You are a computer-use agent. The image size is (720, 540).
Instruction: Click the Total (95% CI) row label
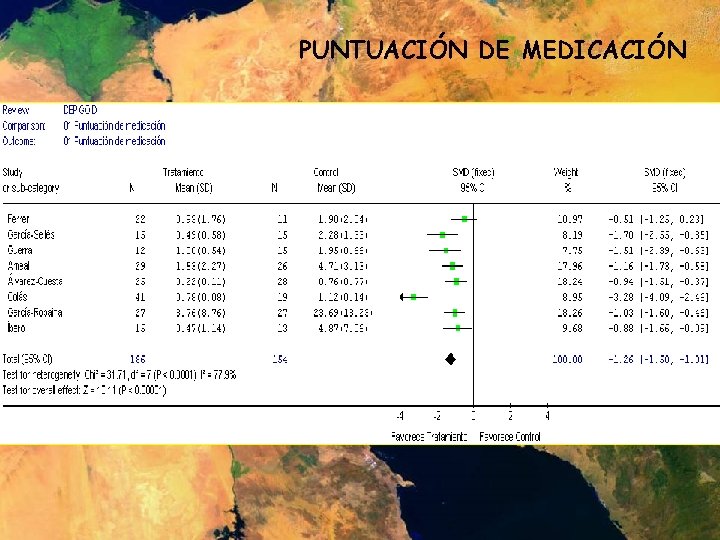[28, 359]
